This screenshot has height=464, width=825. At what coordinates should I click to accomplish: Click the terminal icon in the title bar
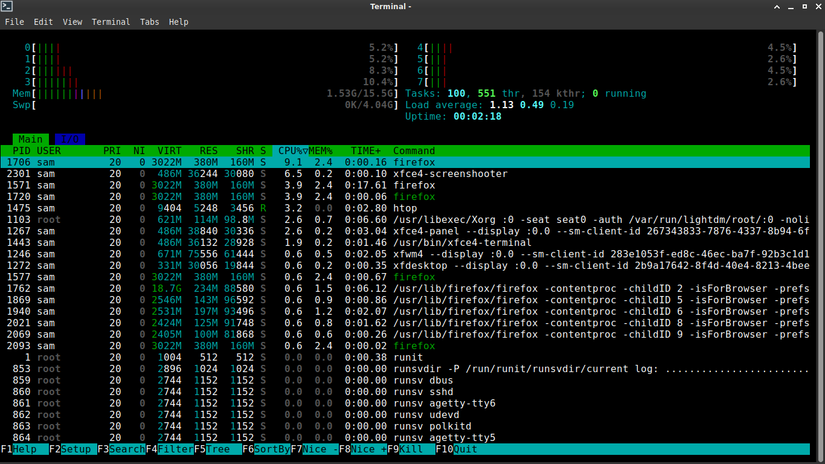point(7,7)
